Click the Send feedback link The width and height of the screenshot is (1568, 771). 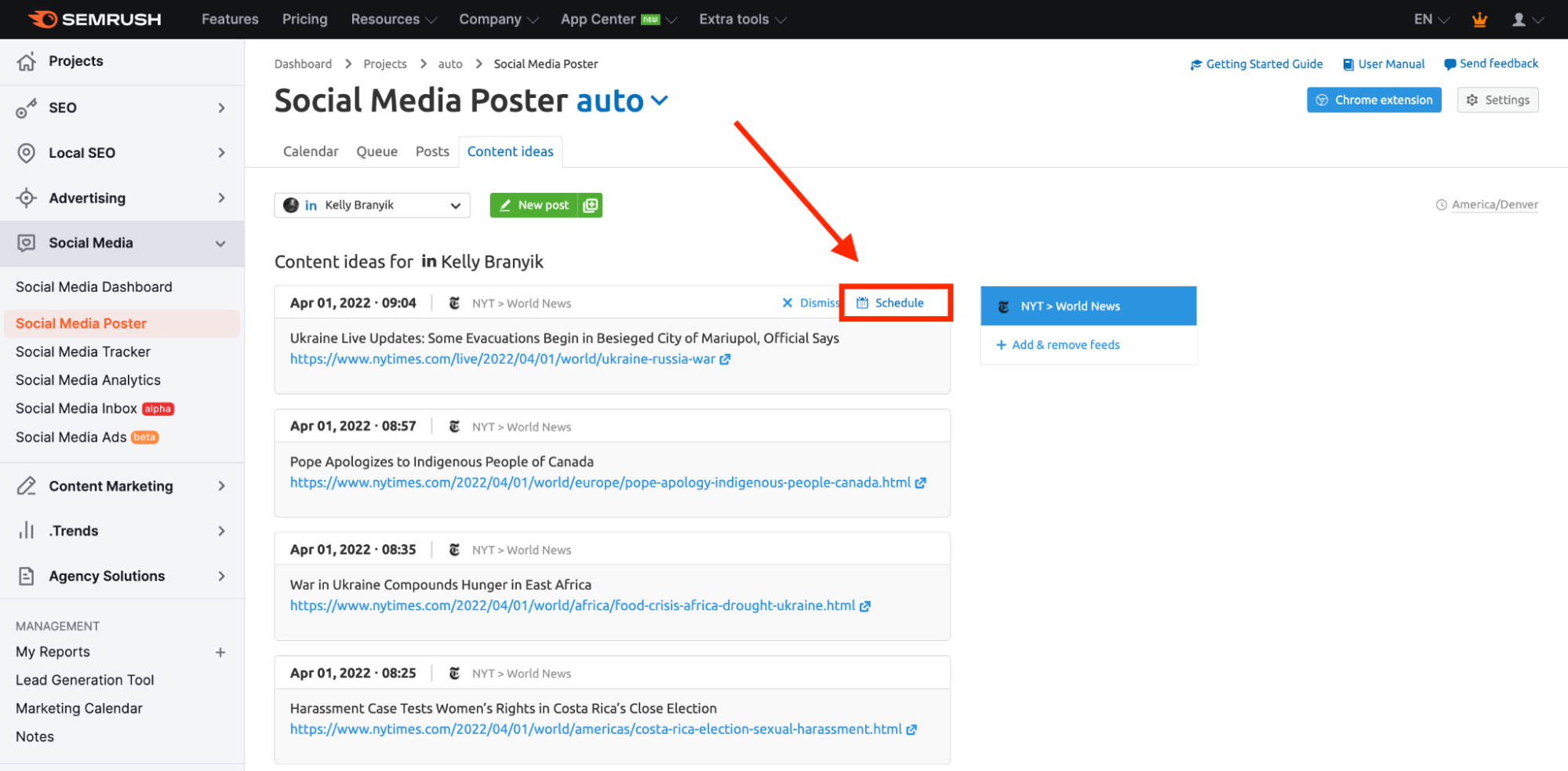coord(1491,64)
